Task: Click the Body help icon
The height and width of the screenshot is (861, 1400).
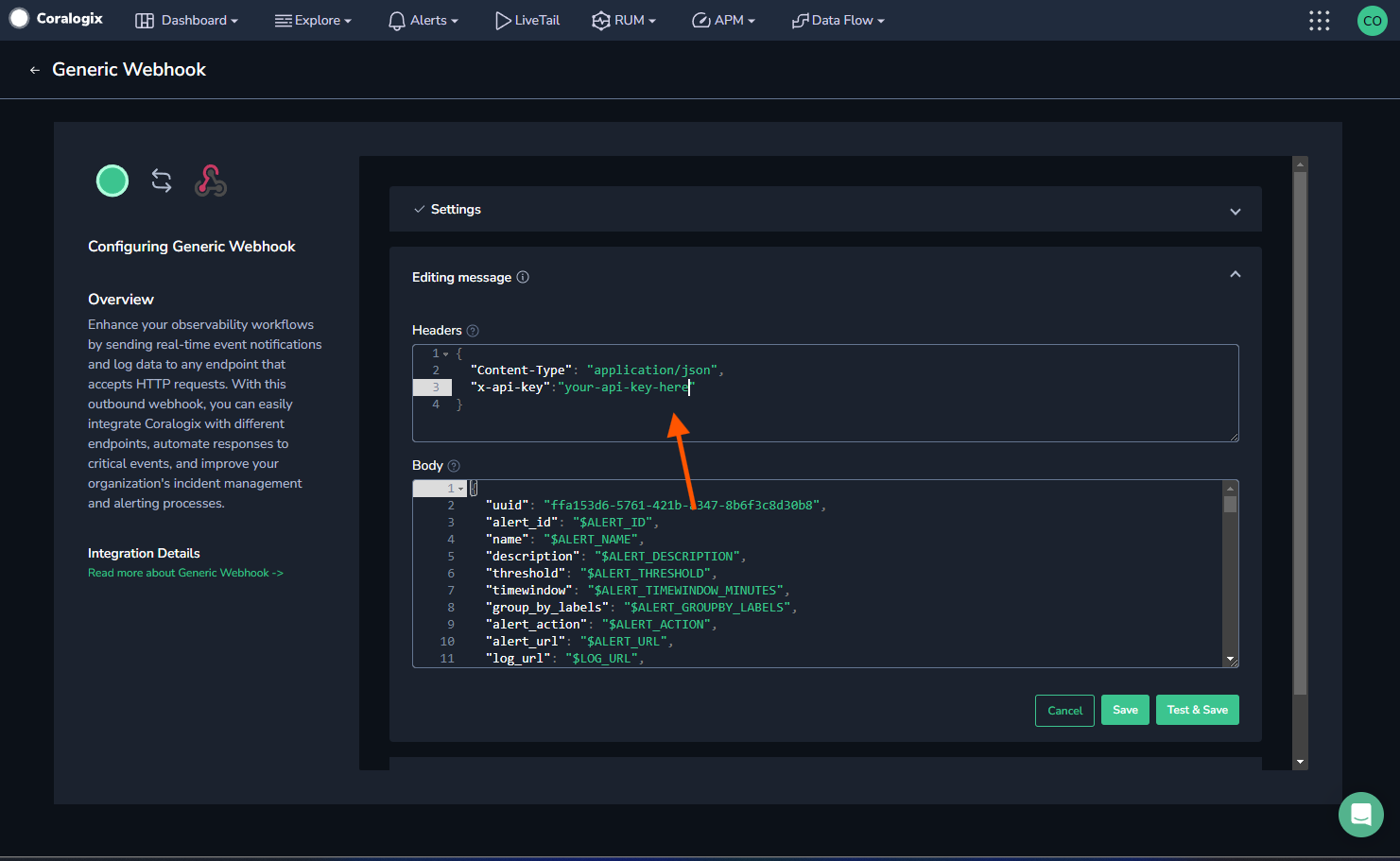Action: [454, 466]
